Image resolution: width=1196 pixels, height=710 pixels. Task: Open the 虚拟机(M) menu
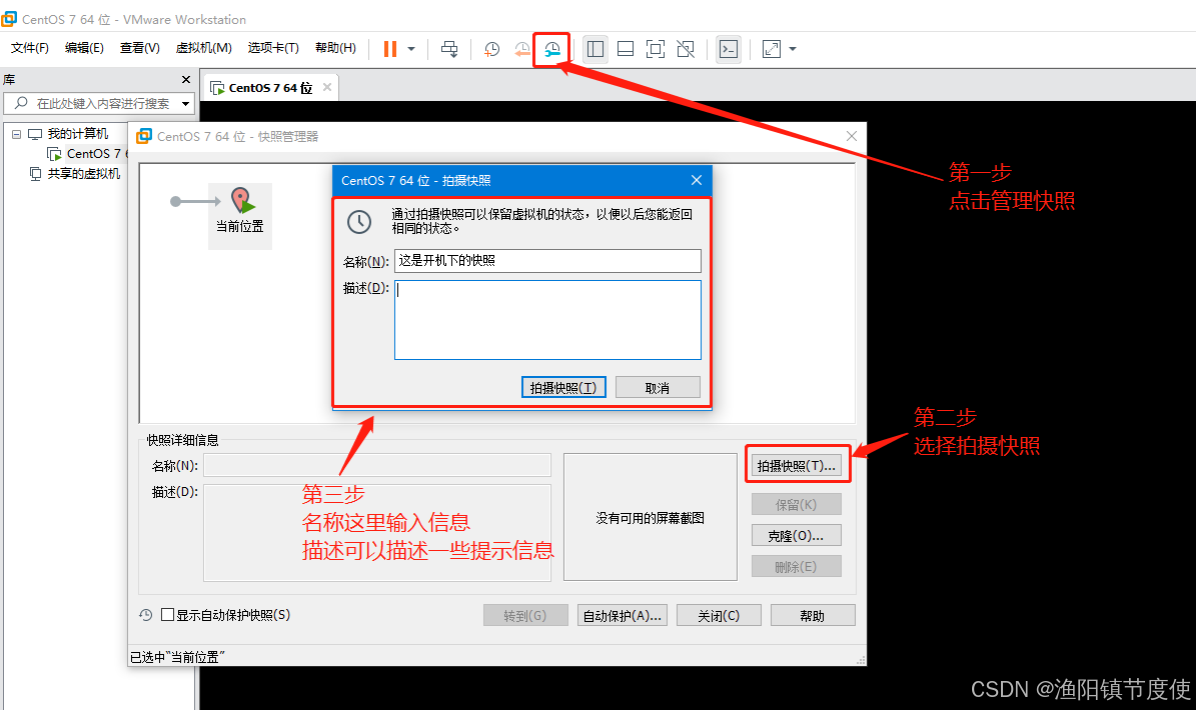pos(204,48)
